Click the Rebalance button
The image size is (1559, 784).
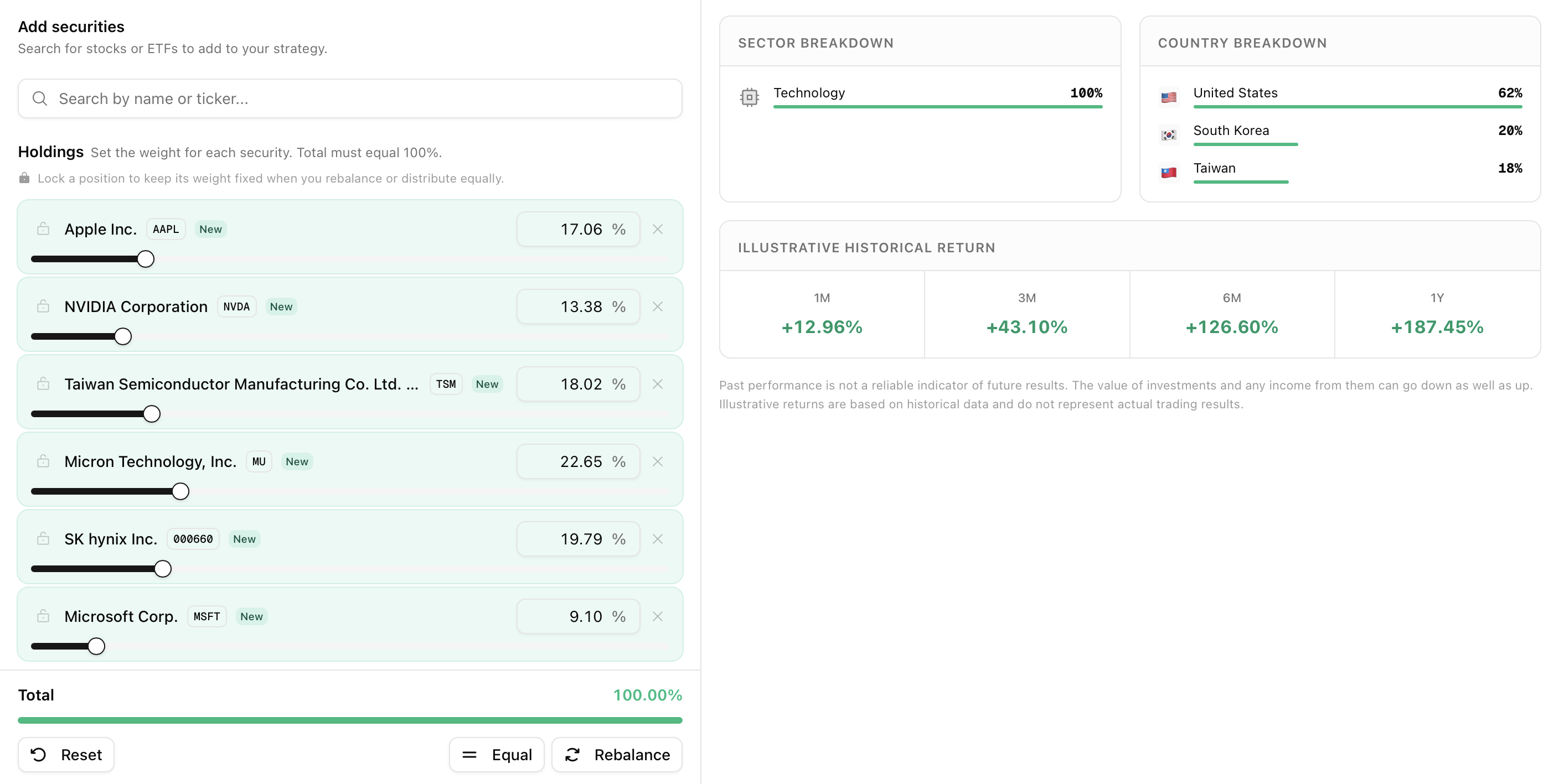tap(617, 754)
